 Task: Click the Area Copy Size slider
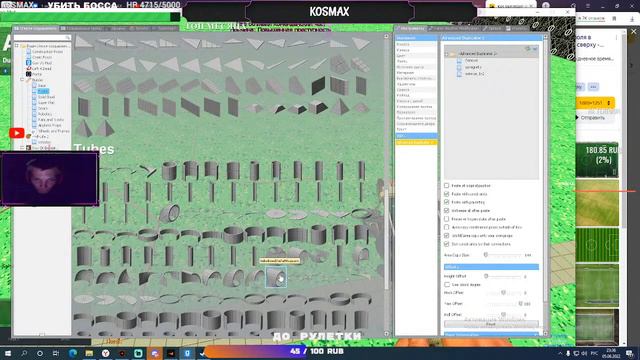point(503,255)
